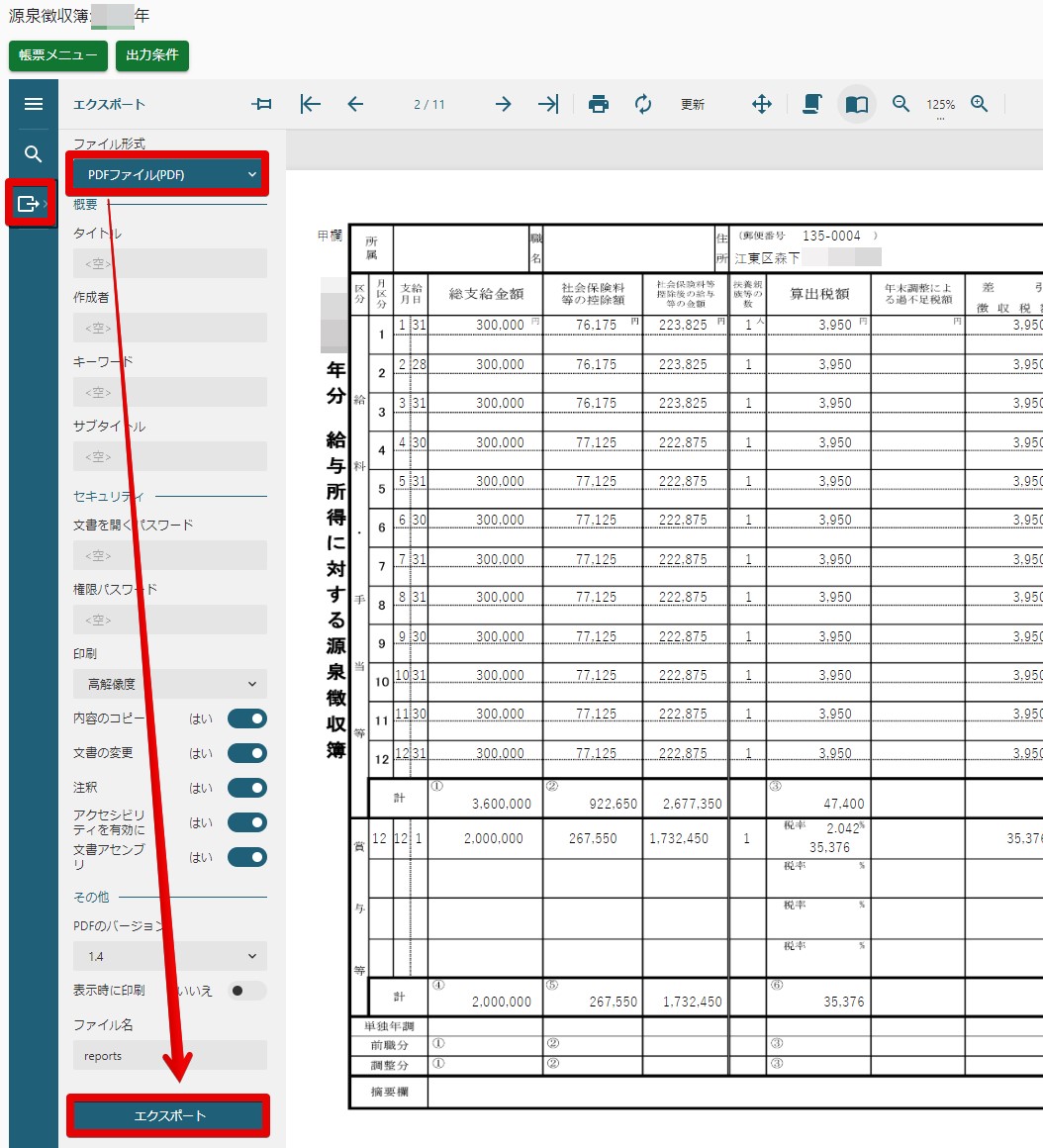Switch to continuous page view icon

click(811, 104)
